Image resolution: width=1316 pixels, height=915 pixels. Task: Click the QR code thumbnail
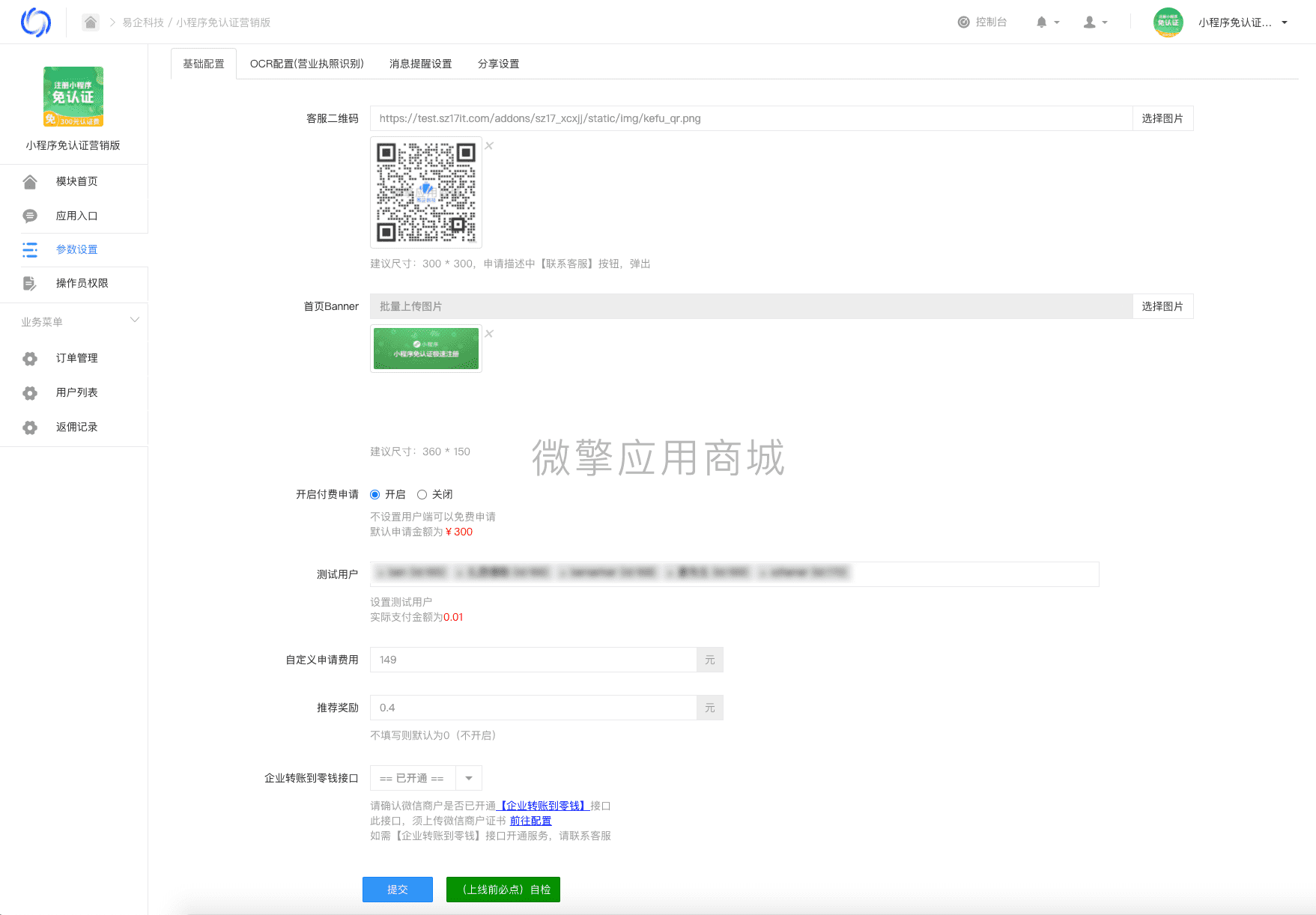pyautogui.click(x=426, y=192)
